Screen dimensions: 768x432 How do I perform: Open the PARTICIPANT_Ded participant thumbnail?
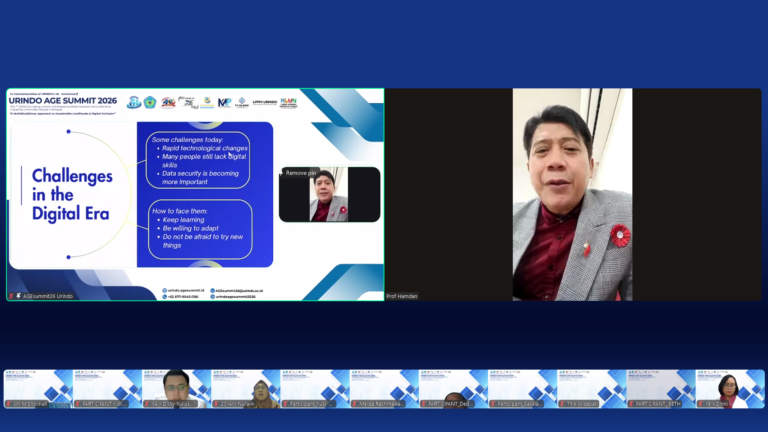453,389
